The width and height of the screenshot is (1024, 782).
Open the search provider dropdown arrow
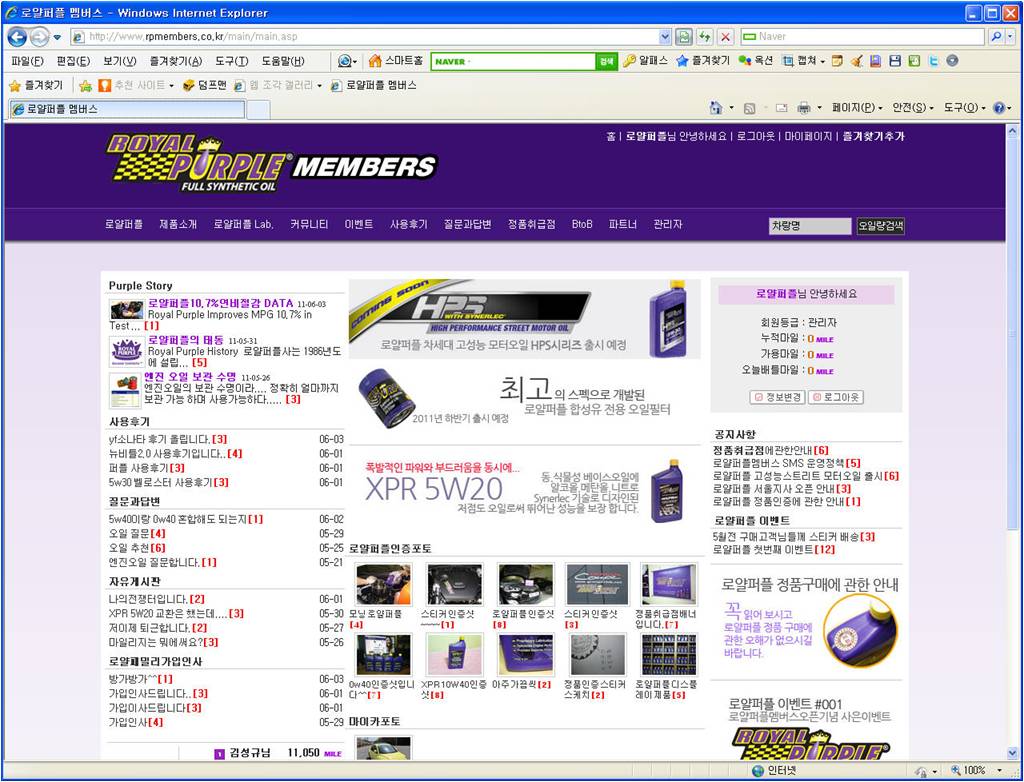click(x=1011, y=37)
